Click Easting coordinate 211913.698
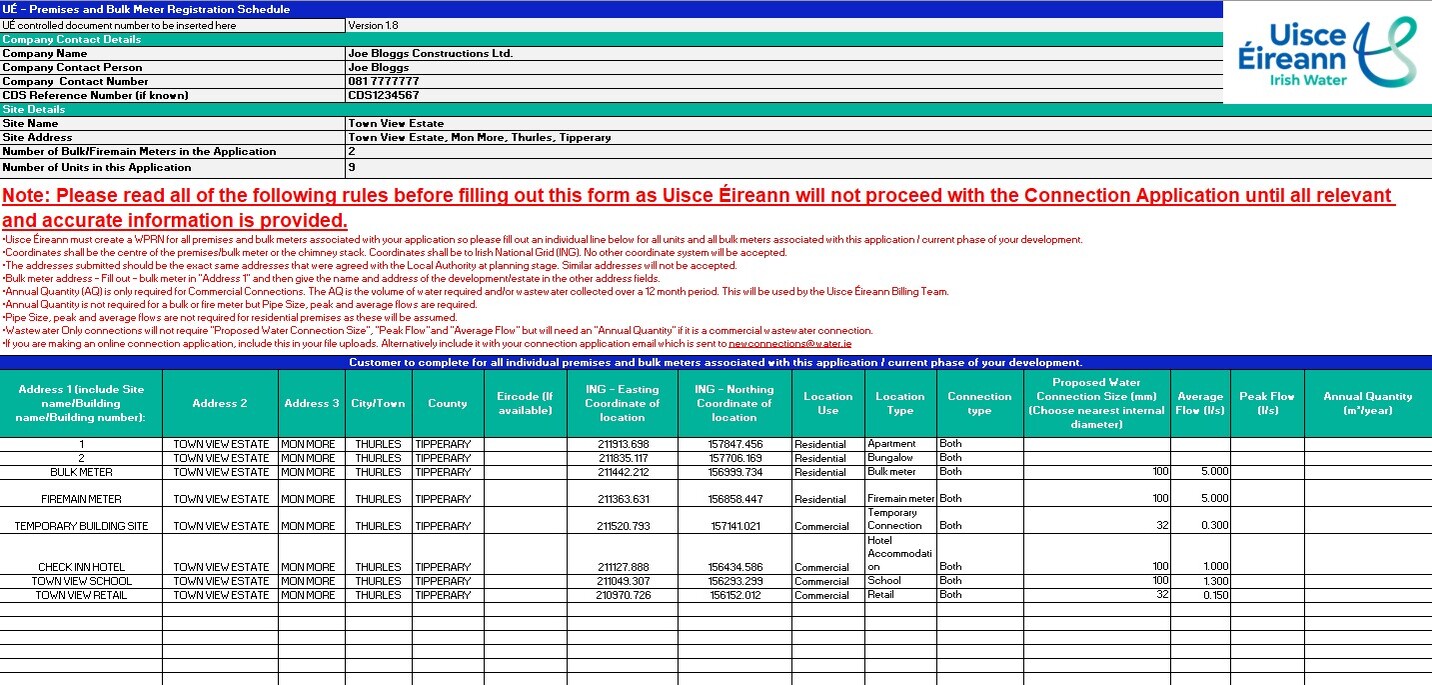Screen dimensions: 1432x685 622,444
